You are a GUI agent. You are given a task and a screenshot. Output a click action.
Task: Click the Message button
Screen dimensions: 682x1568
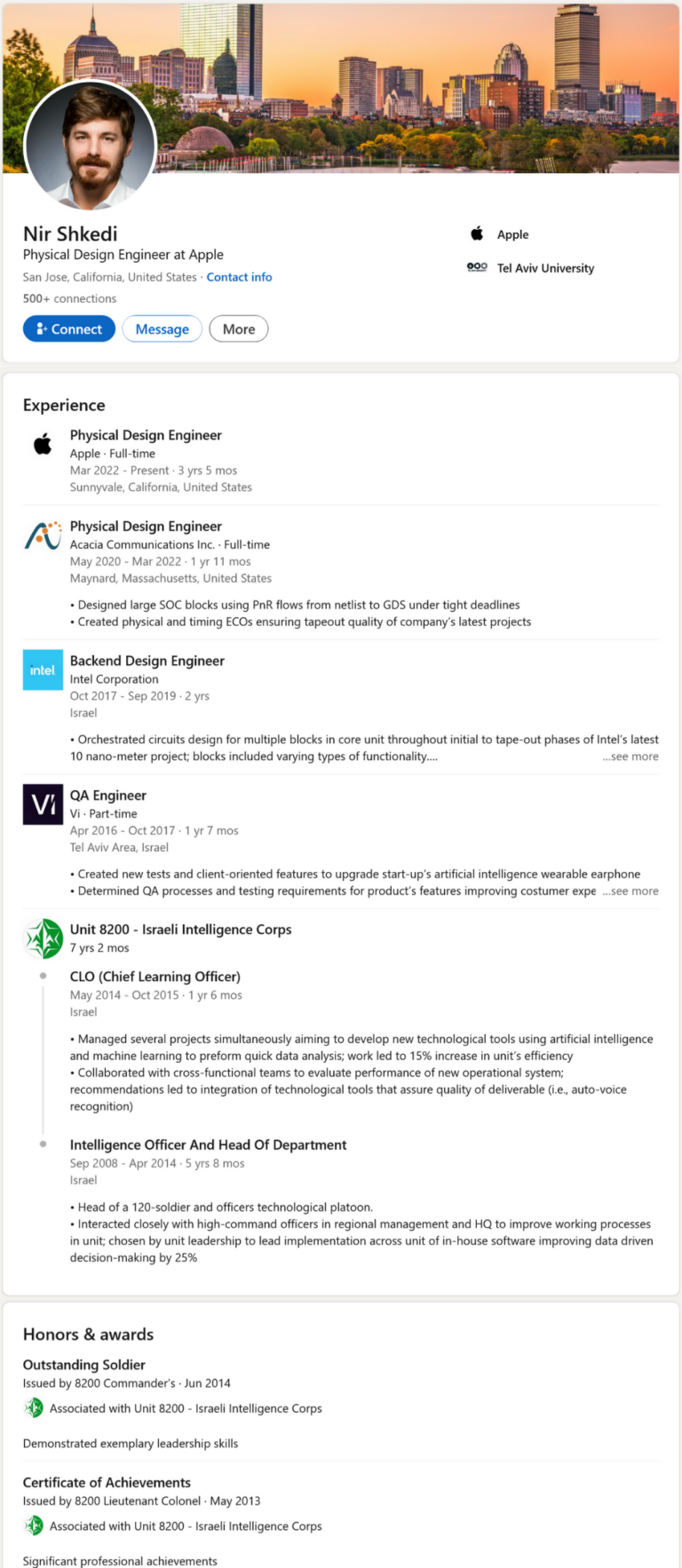162,329
